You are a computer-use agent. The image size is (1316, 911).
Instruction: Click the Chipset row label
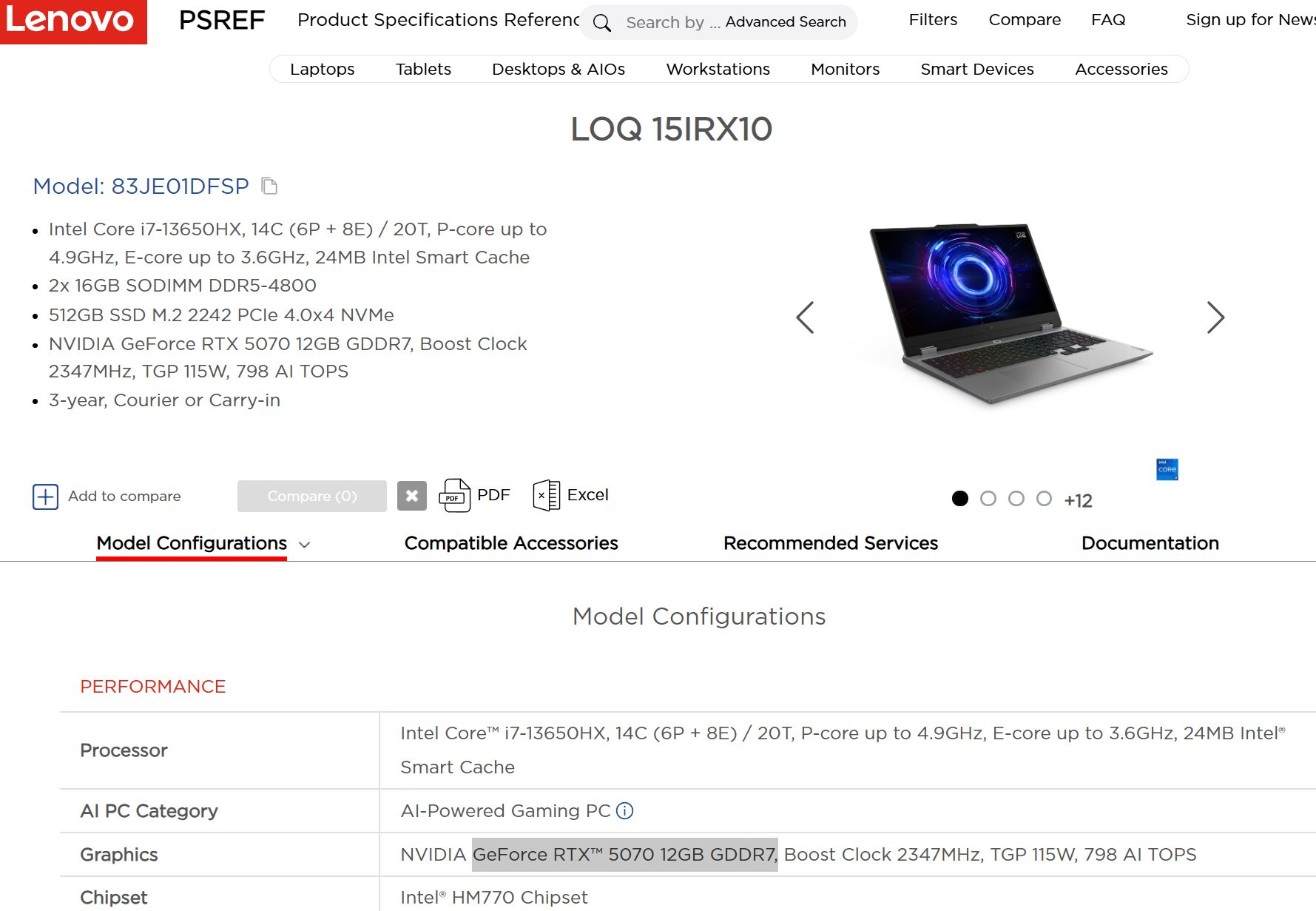coord(114,898)
